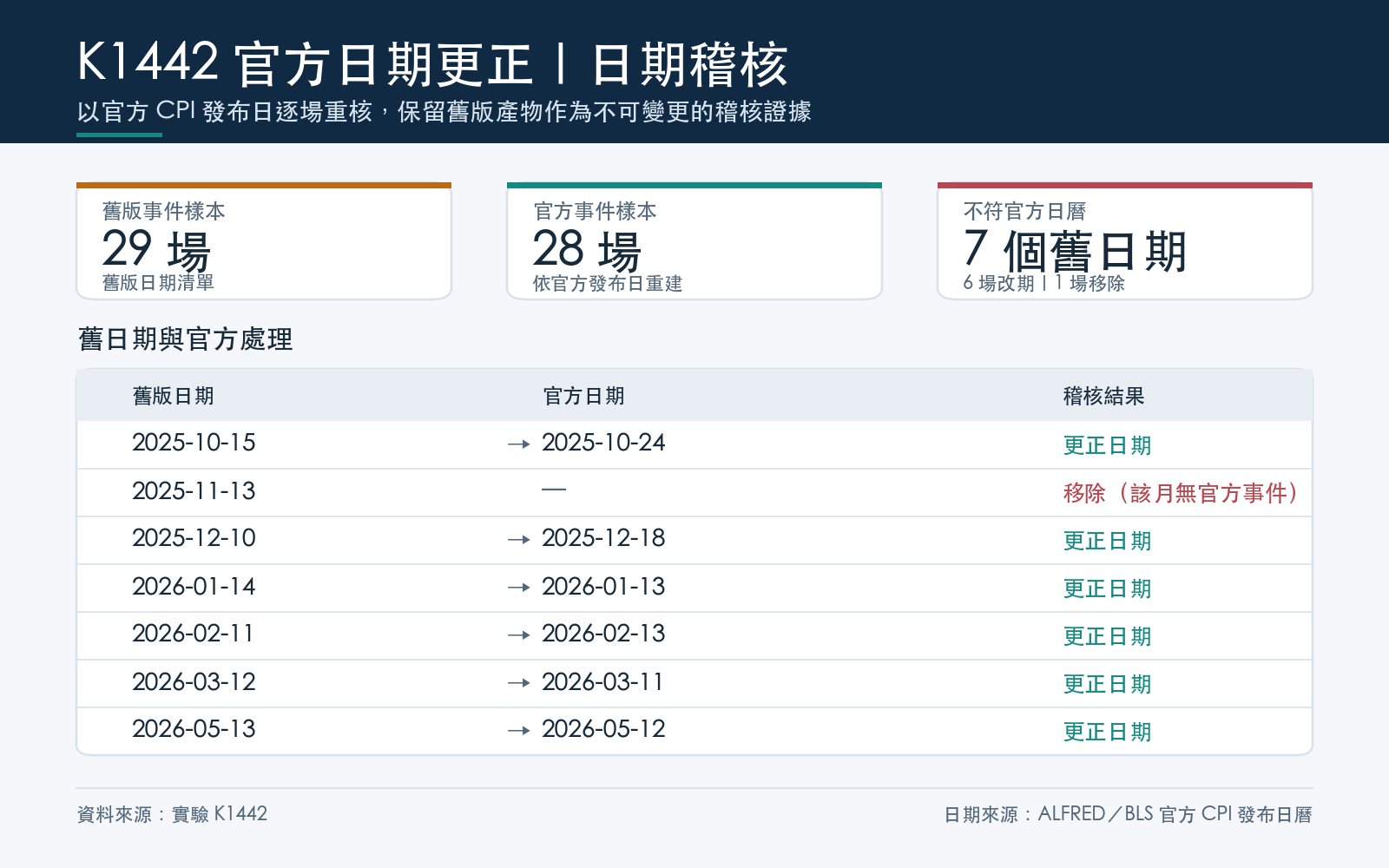The width and height of the screenshot is (1389, 868).
Task: Click the 舊版日期 column header
Action: [173, 396]
